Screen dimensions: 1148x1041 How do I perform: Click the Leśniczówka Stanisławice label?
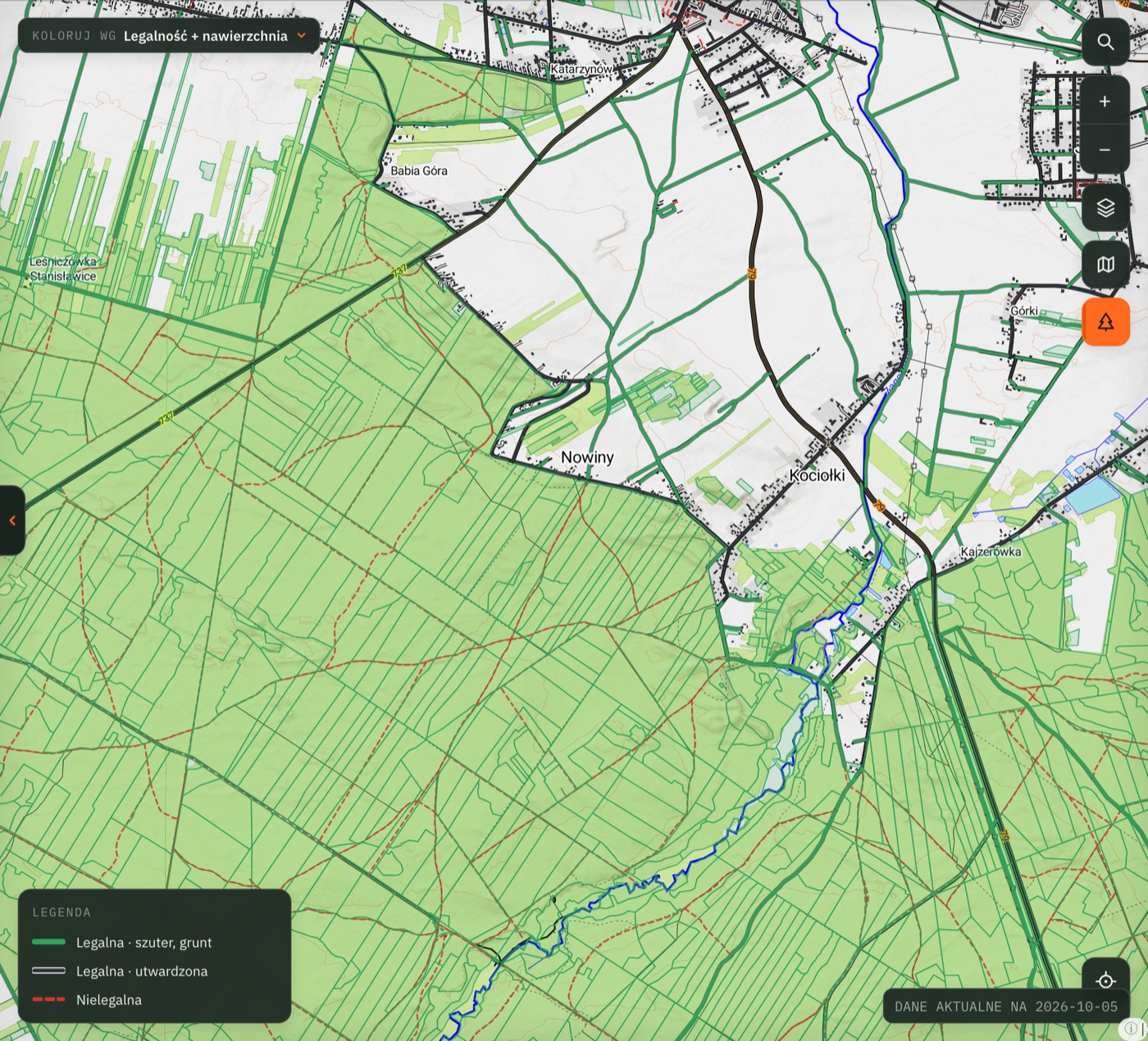pos(63,269)
